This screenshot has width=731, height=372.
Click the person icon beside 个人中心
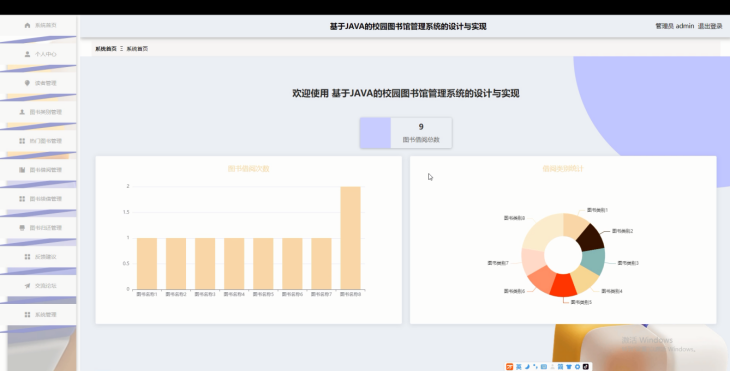(27, 54)
